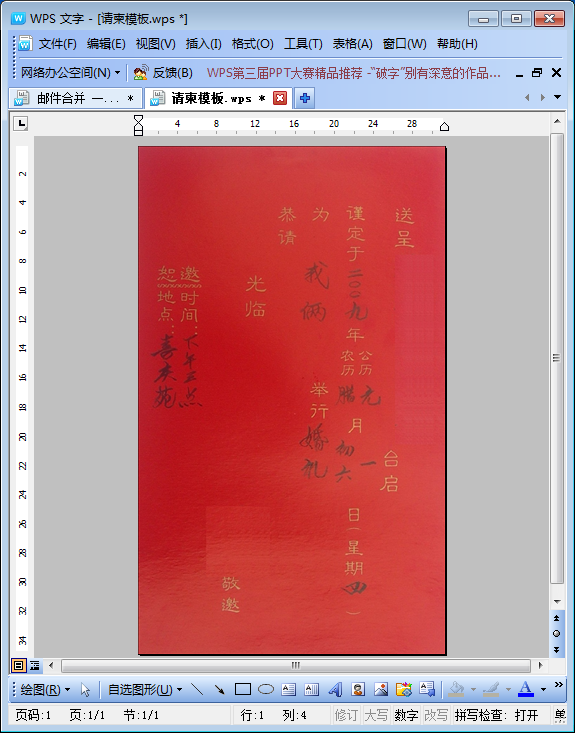
Task: Open the 视图(V) menu
Action: pyautogui.click(x=156, y=44)
